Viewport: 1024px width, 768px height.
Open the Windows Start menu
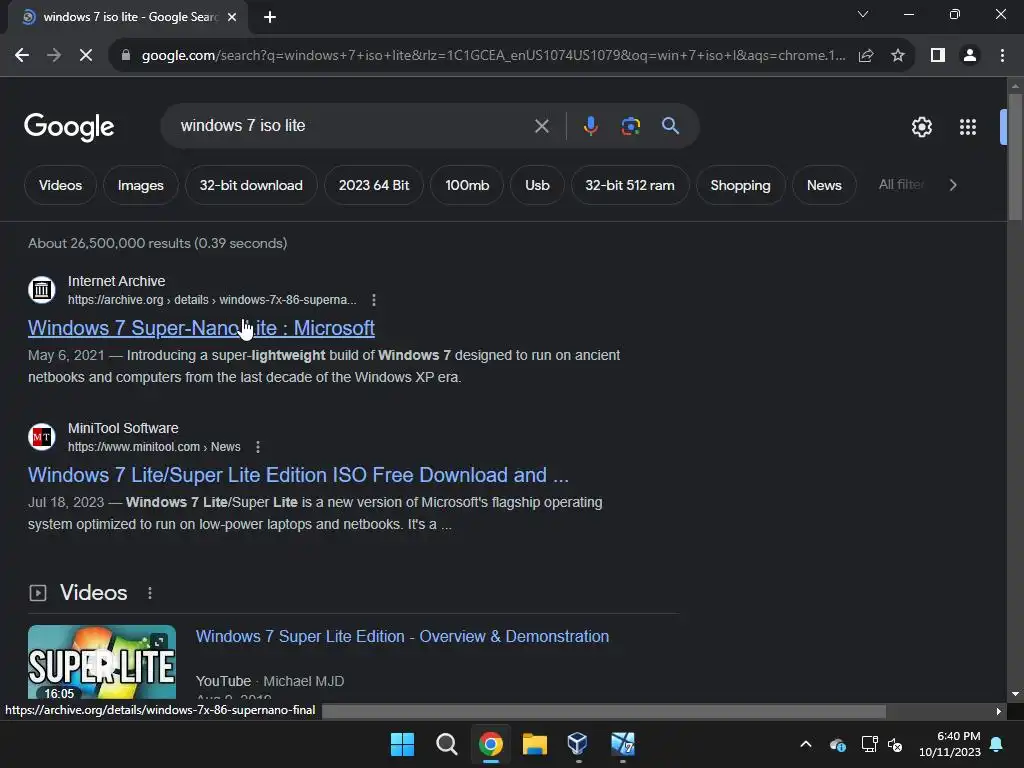click(x=402, y=744)
